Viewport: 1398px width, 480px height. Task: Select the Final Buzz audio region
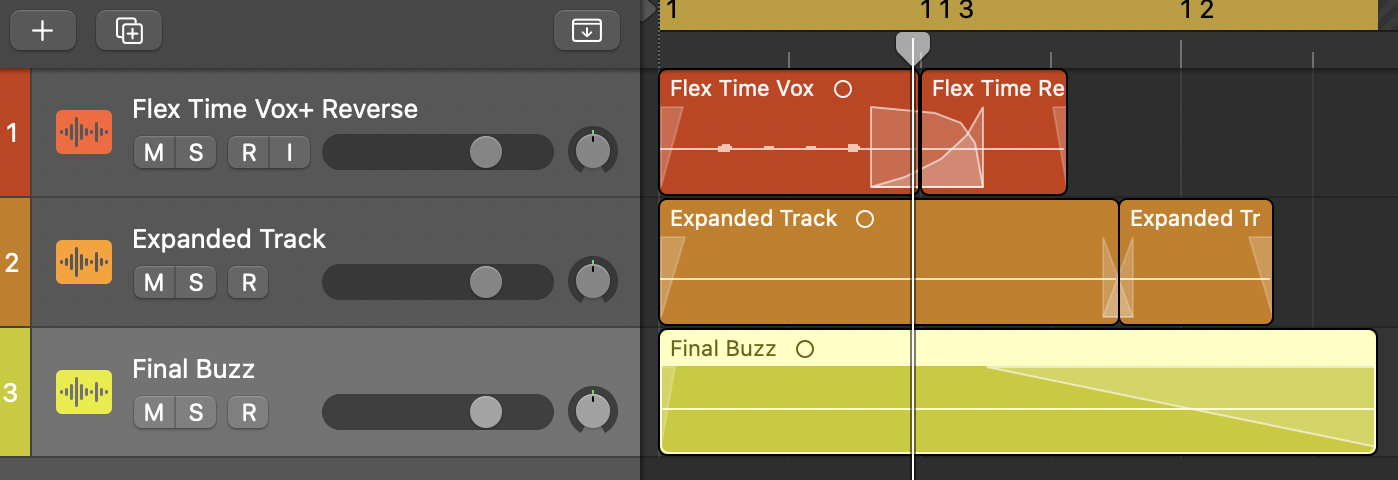click(1018, 392)
